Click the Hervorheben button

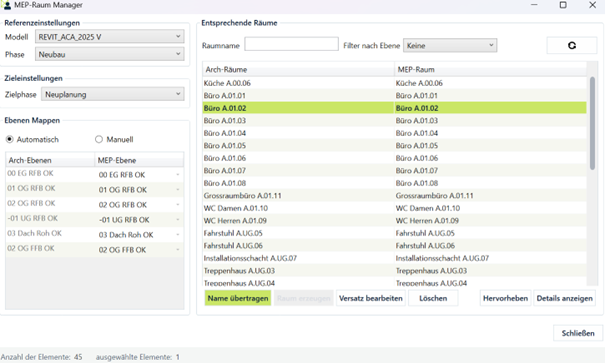pyautogui.click(x=505, y=298)
